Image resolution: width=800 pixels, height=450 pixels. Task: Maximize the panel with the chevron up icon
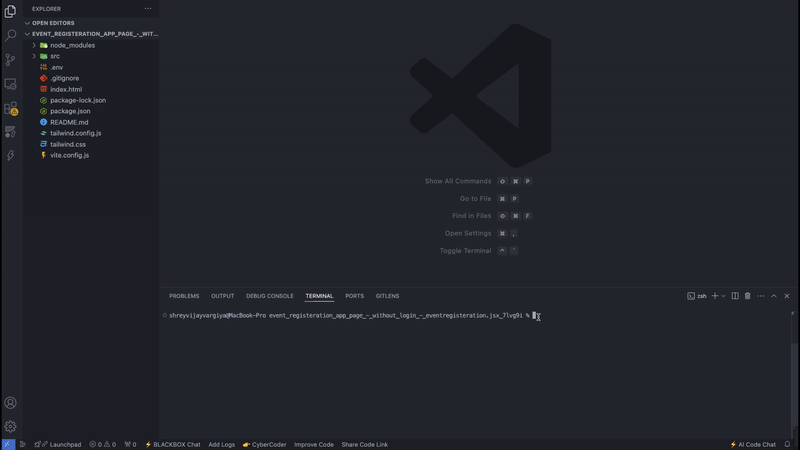coord(773,296)
